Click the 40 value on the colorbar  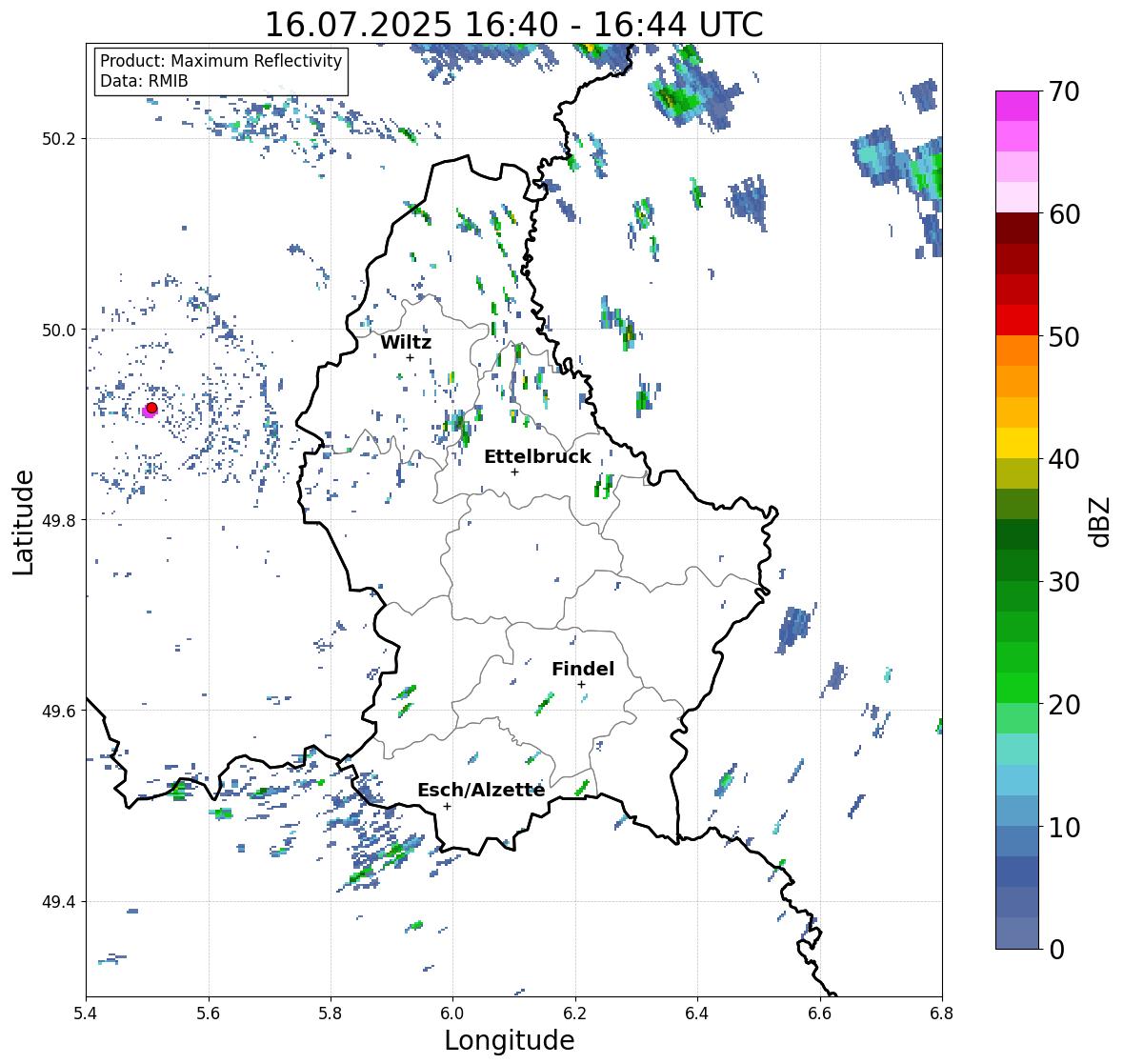(x=1064, y=459)
